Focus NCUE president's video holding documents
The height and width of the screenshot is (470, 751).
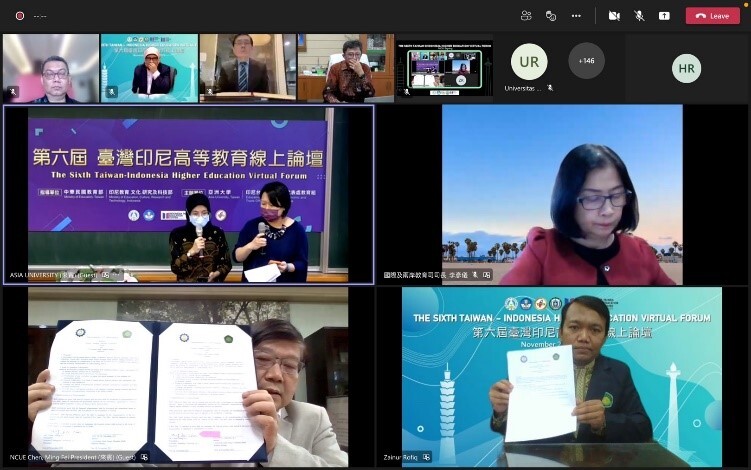188,377
